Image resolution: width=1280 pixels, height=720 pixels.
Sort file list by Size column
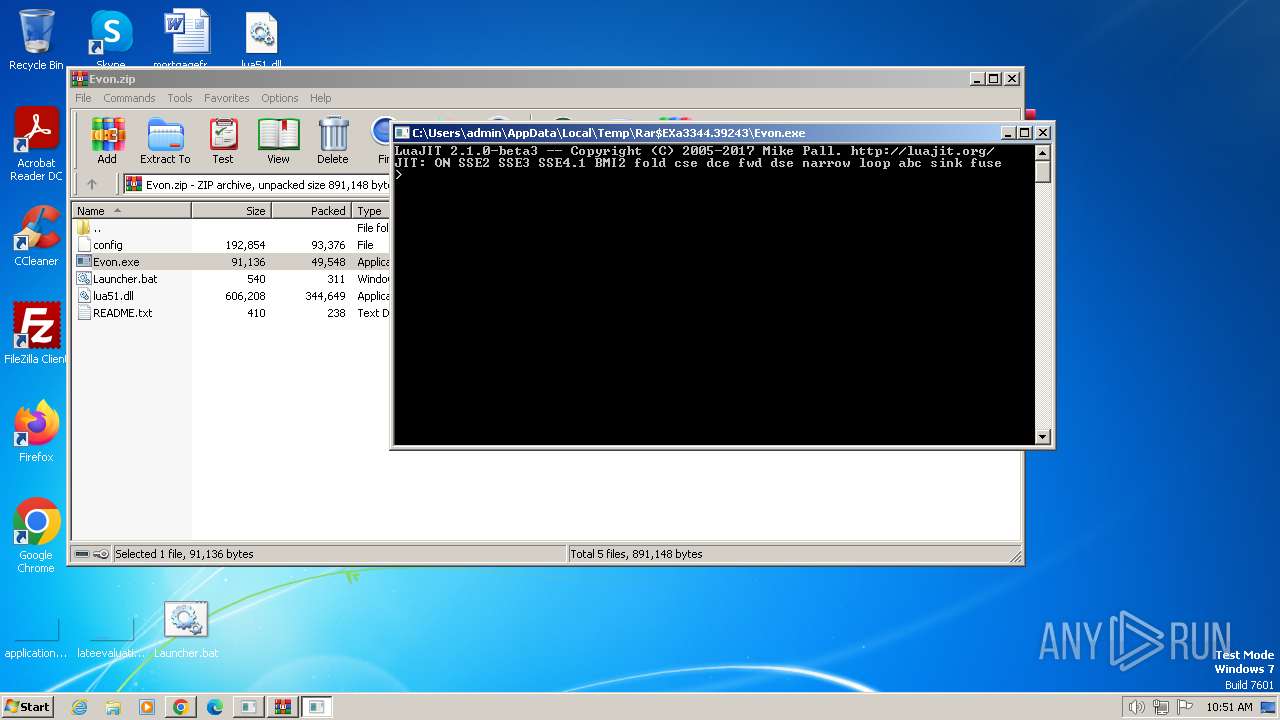[231, 211]
